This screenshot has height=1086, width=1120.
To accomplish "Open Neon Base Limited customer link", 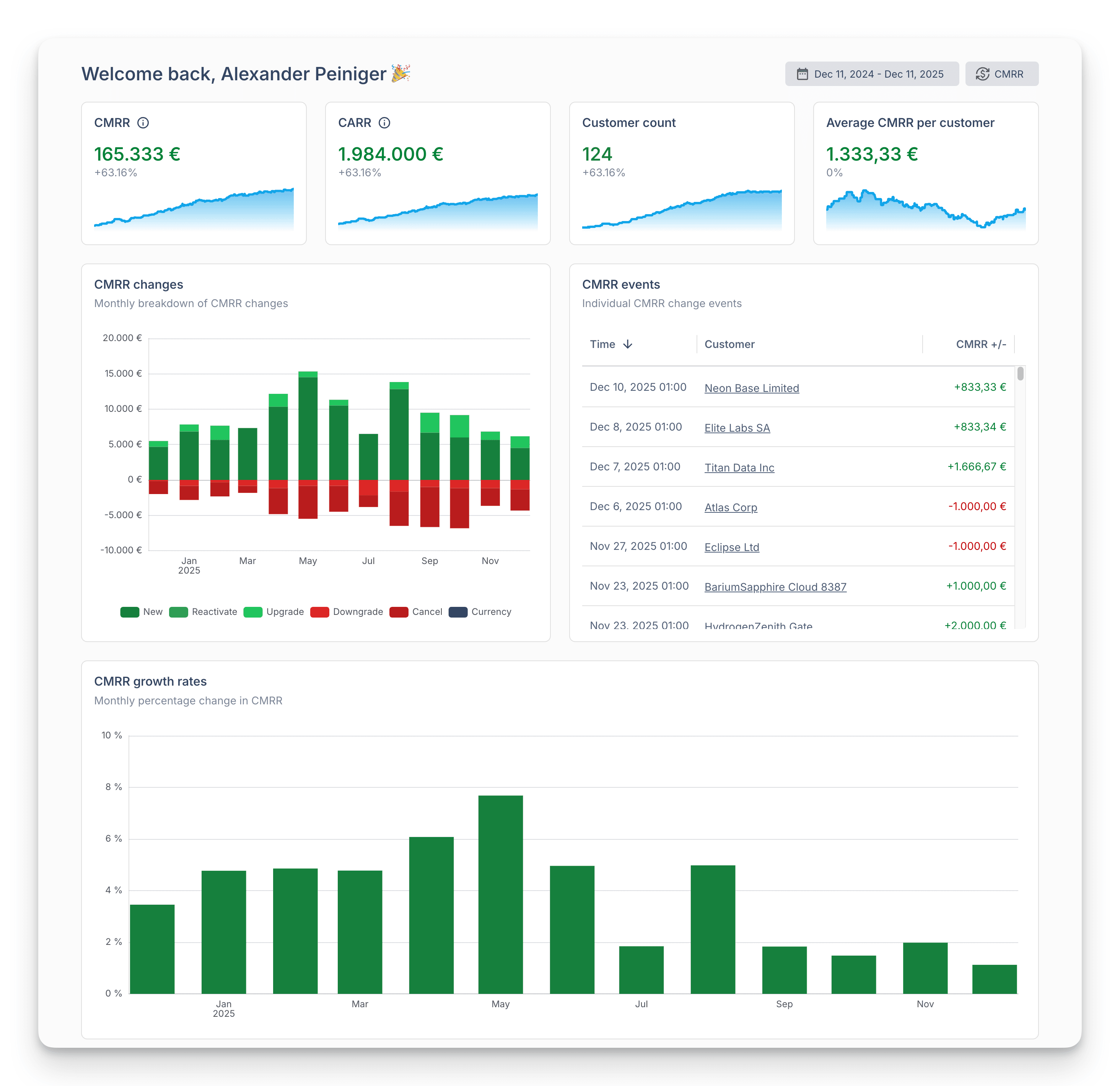I will coord(751,389).
